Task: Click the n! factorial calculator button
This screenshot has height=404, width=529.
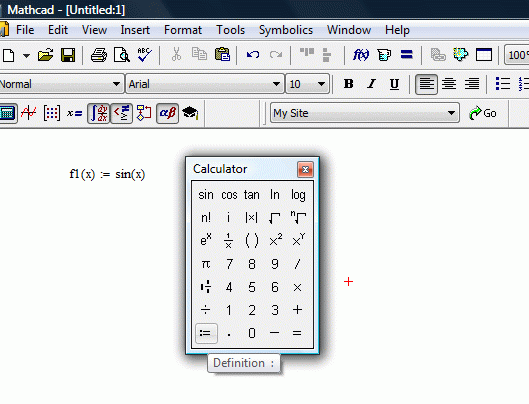Action: pos(206,218)
